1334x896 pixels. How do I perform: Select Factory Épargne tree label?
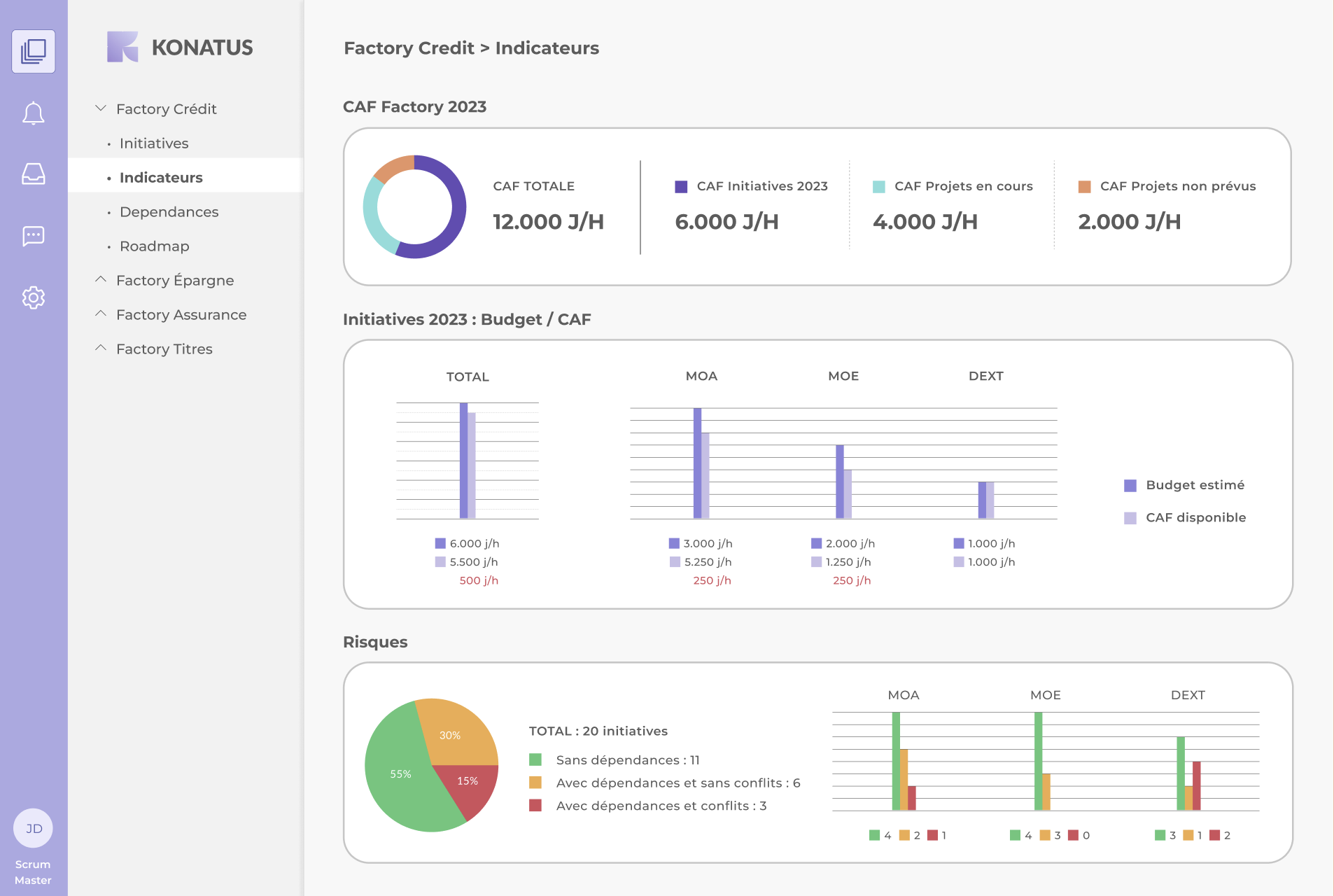pos(175,280)
